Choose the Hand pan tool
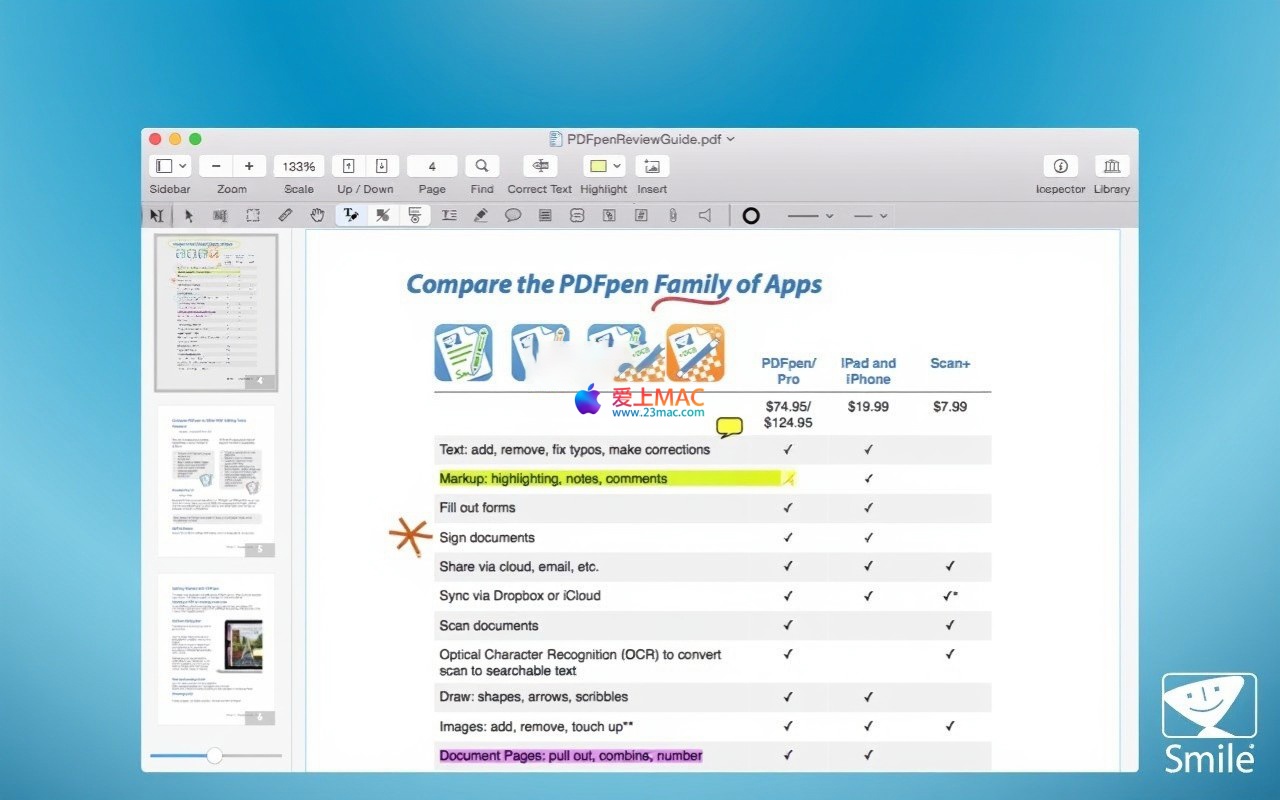This screenshot has height=800, width=1280. [x=317, y=215]
